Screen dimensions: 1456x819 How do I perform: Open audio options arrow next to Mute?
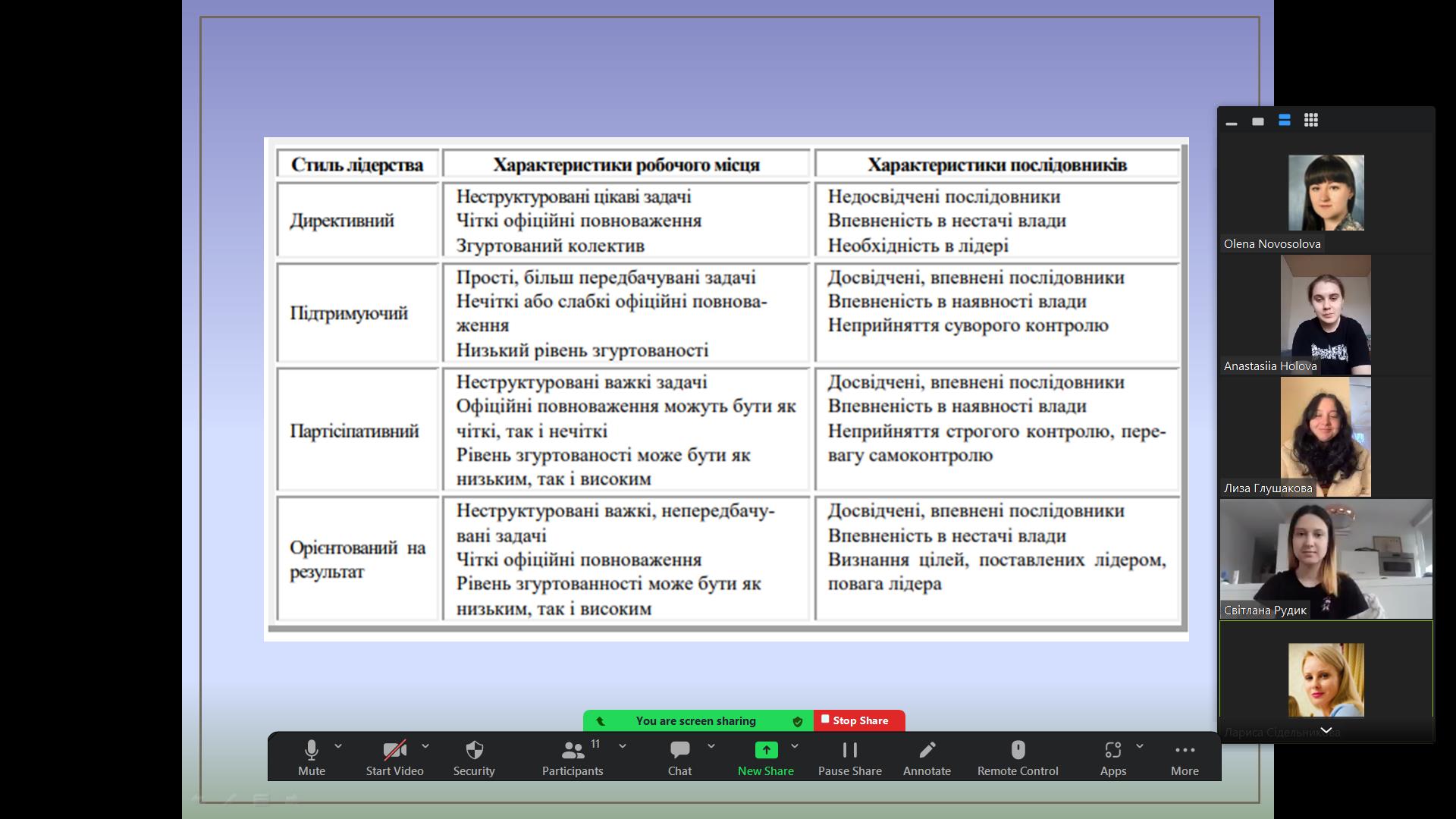(x=338, y=746)
